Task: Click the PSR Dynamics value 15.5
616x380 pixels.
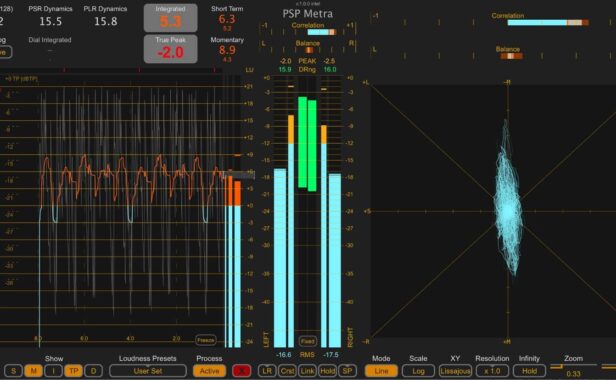Action: point(51,21)
